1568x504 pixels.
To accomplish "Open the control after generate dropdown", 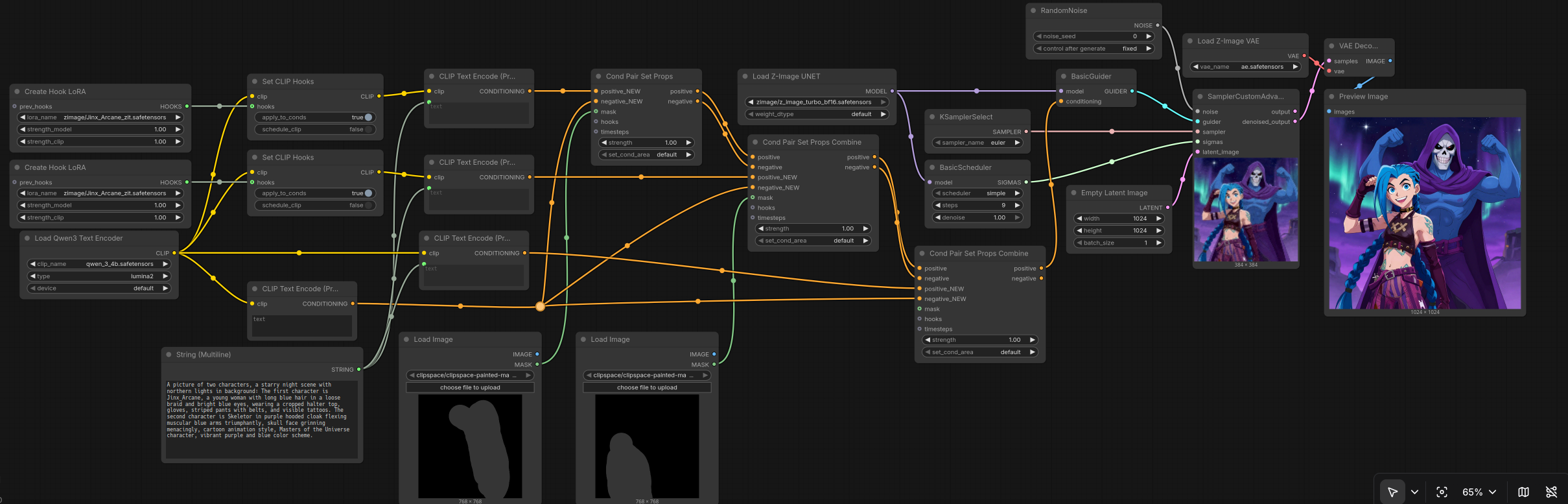I will pos(1094,49).
